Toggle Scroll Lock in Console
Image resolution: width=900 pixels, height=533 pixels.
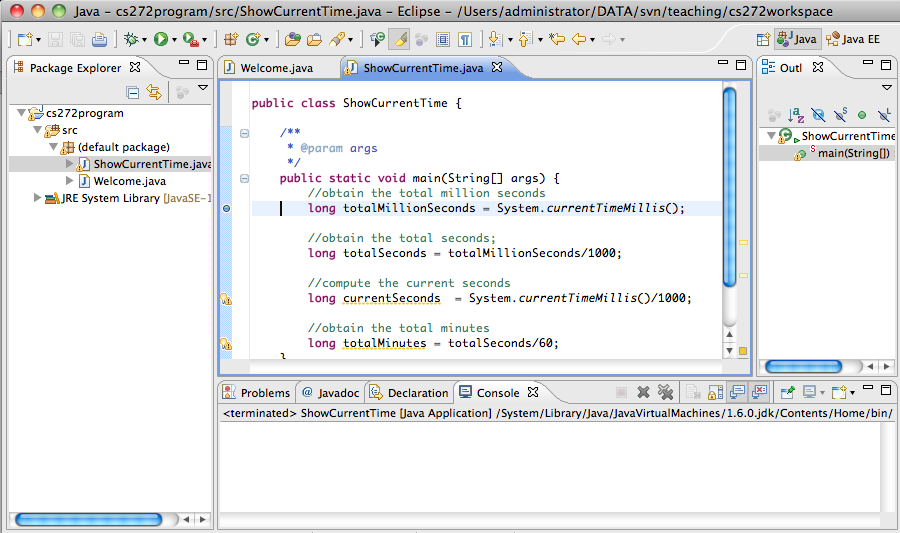[715, 392]
